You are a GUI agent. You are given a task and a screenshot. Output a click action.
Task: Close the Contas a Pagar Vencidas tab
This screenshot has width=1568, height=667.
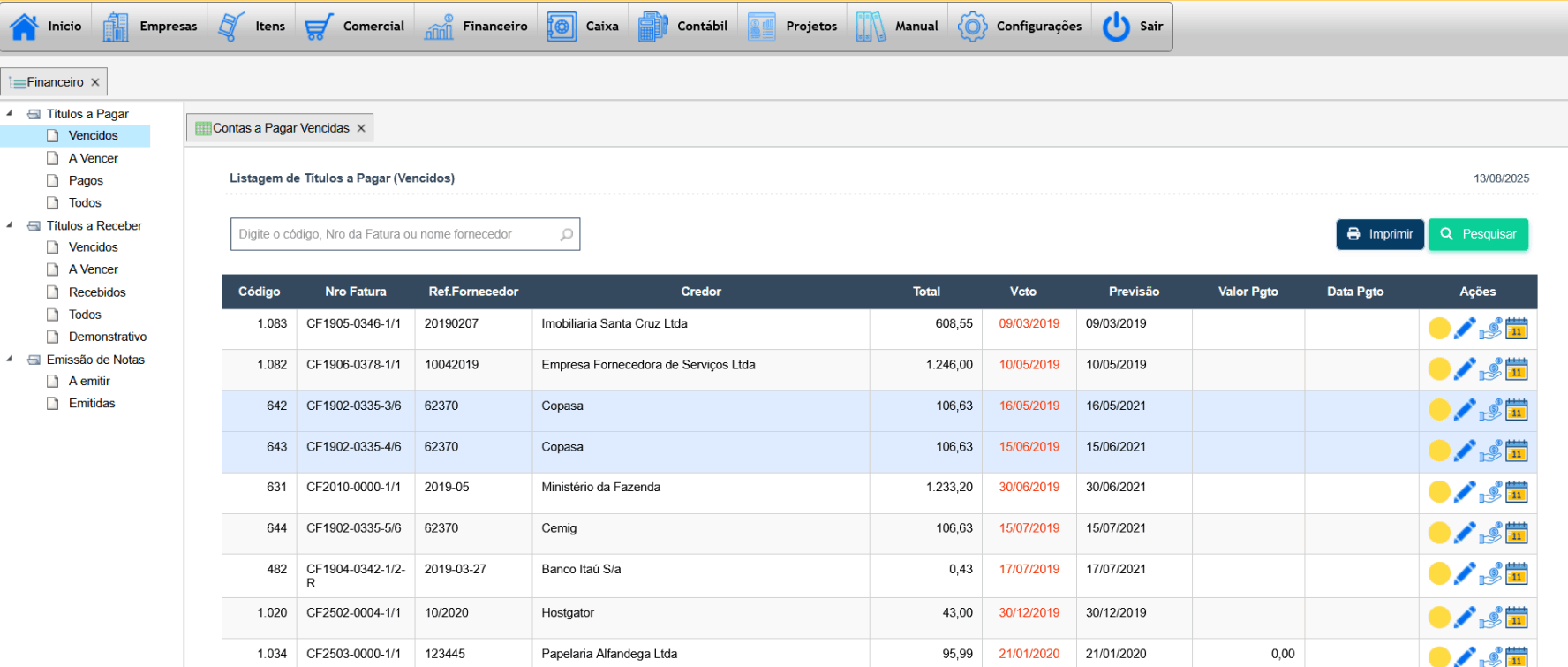361,128
